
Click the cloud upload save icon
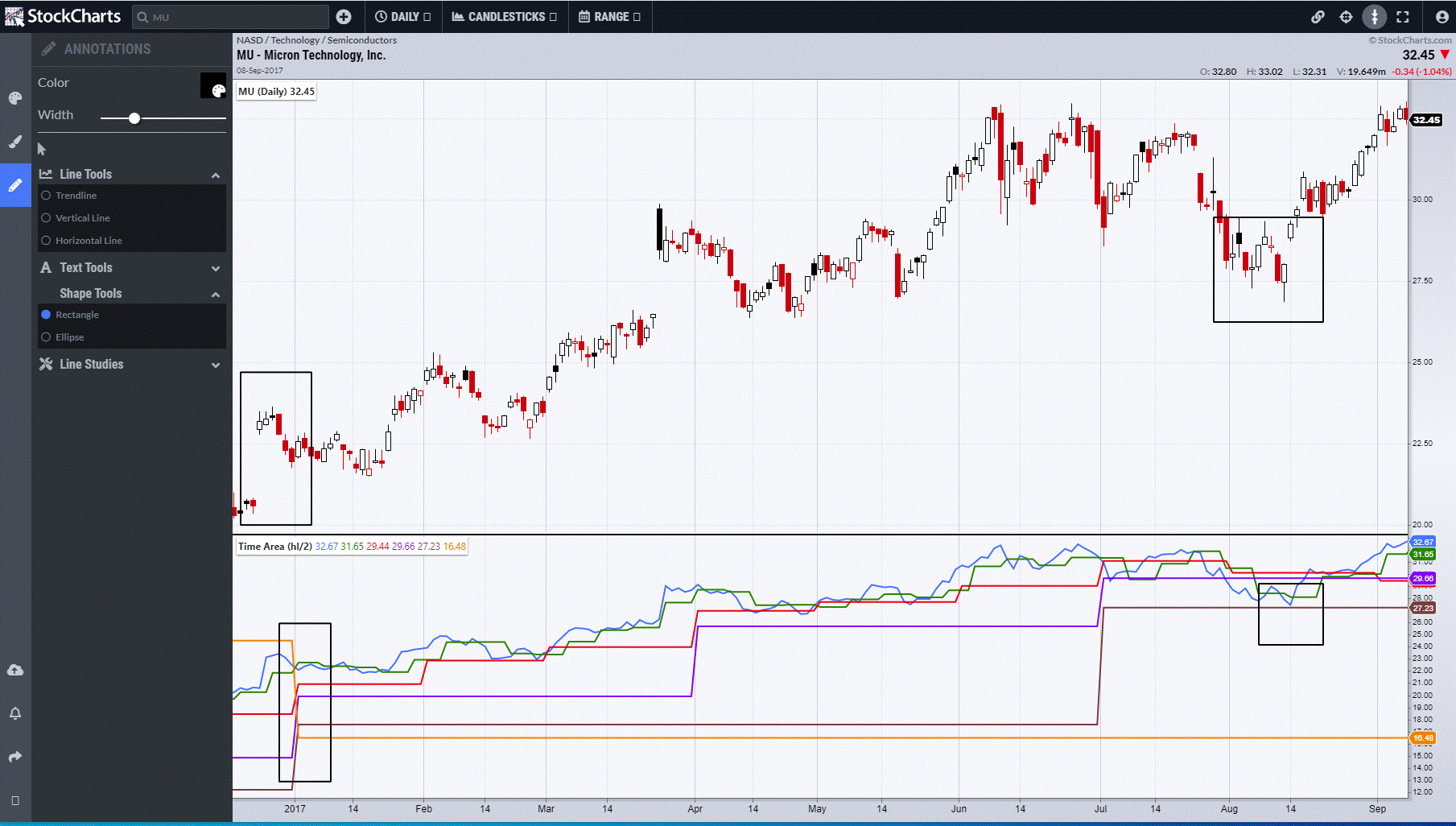click(x=15, y=670)
